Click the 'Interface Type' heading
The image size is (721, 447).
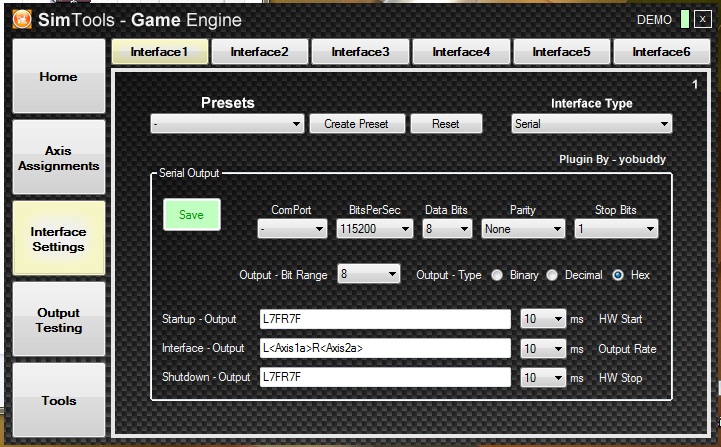click(x=592, y=103)
